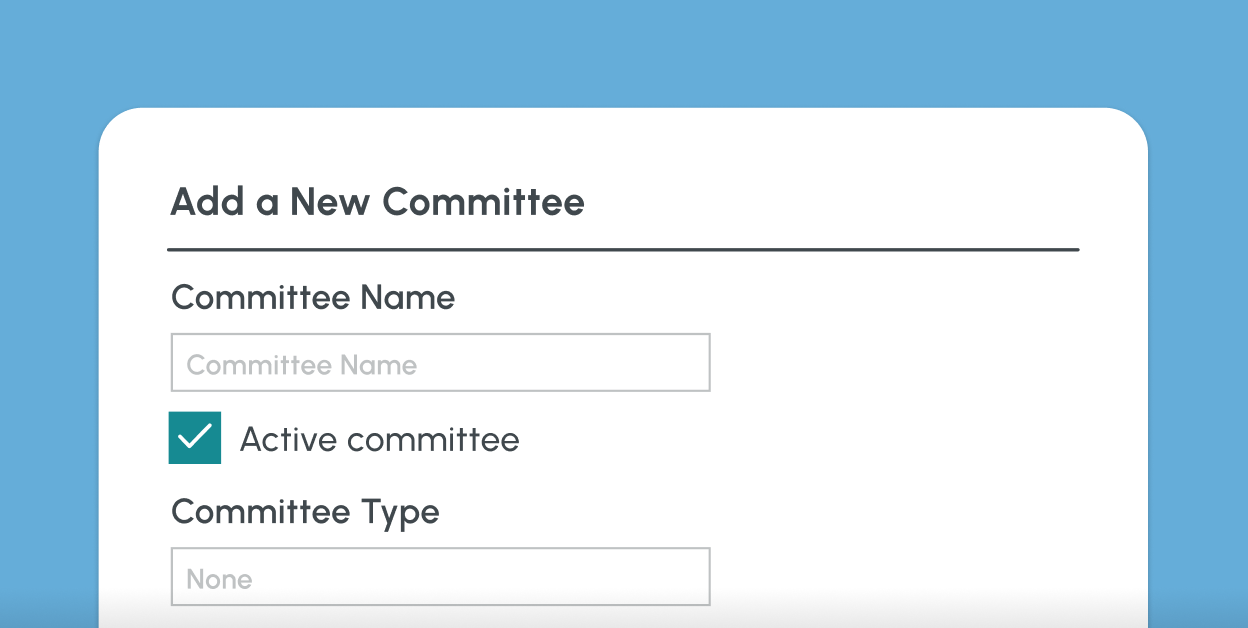Disable the active status for the committee
Viewport: 1248px width, 628px height.
[194, 437]
